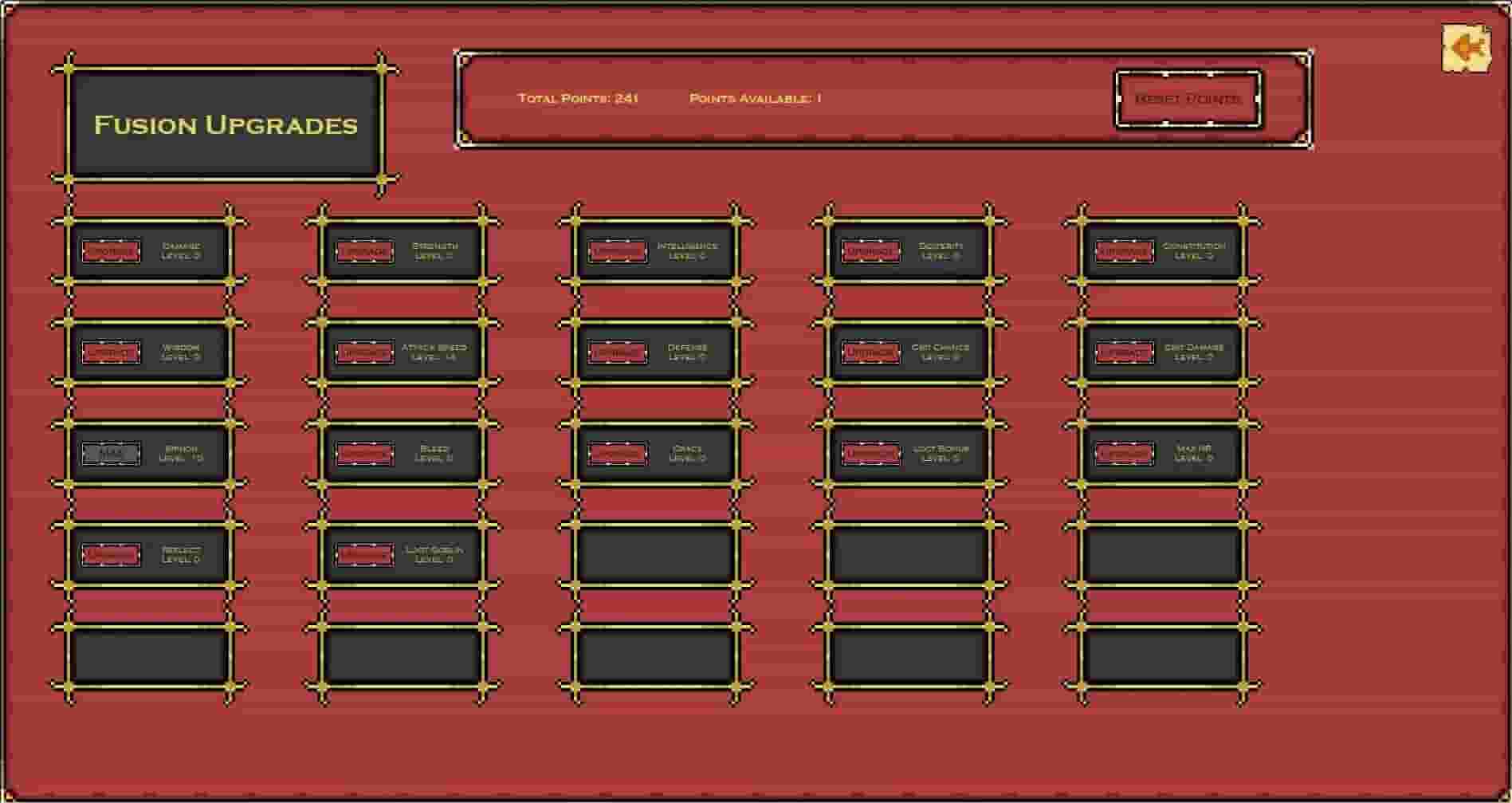
Task: Upgrade the Loot Bonus stat
Action: 871,454
